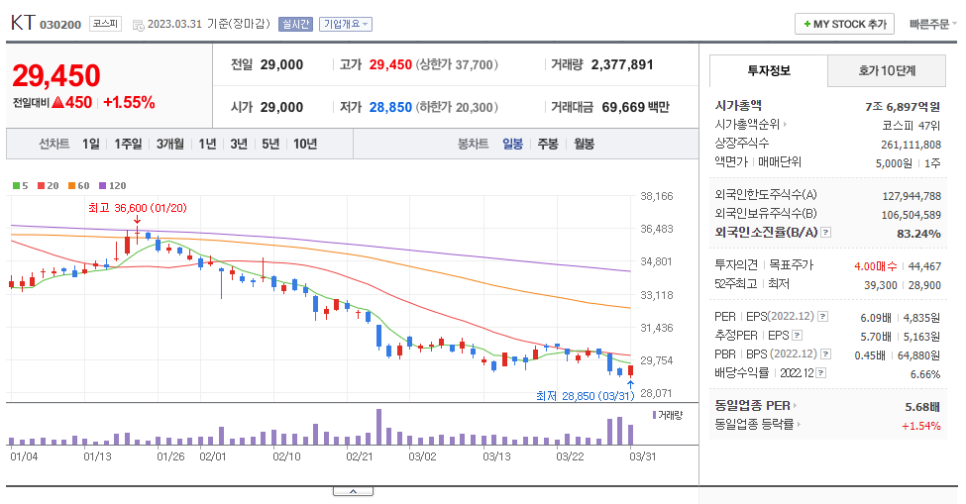Click the 코스피 47위 ranking value

[x=911, y=126]
